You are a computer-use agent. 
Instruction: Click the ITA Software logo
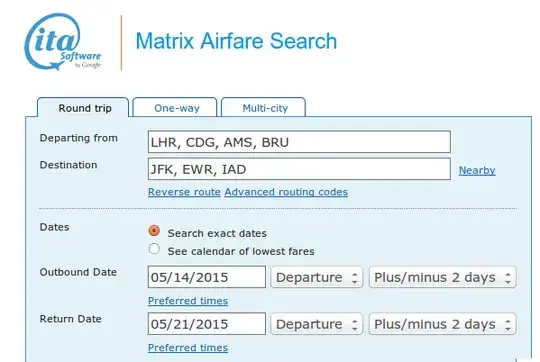point(63,42)
